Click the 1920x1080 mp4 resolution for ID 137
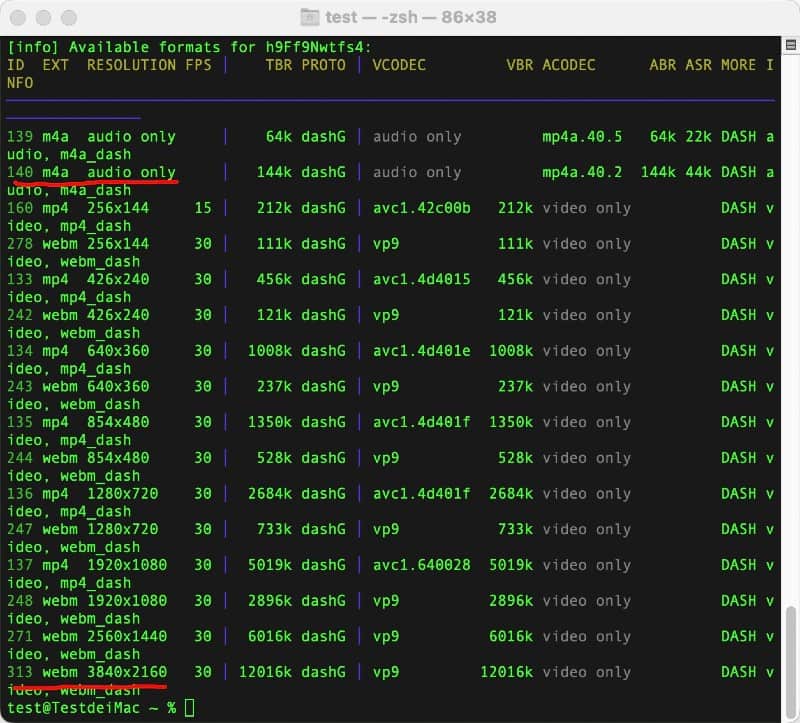Screen dimensions: 800x723 127,565
